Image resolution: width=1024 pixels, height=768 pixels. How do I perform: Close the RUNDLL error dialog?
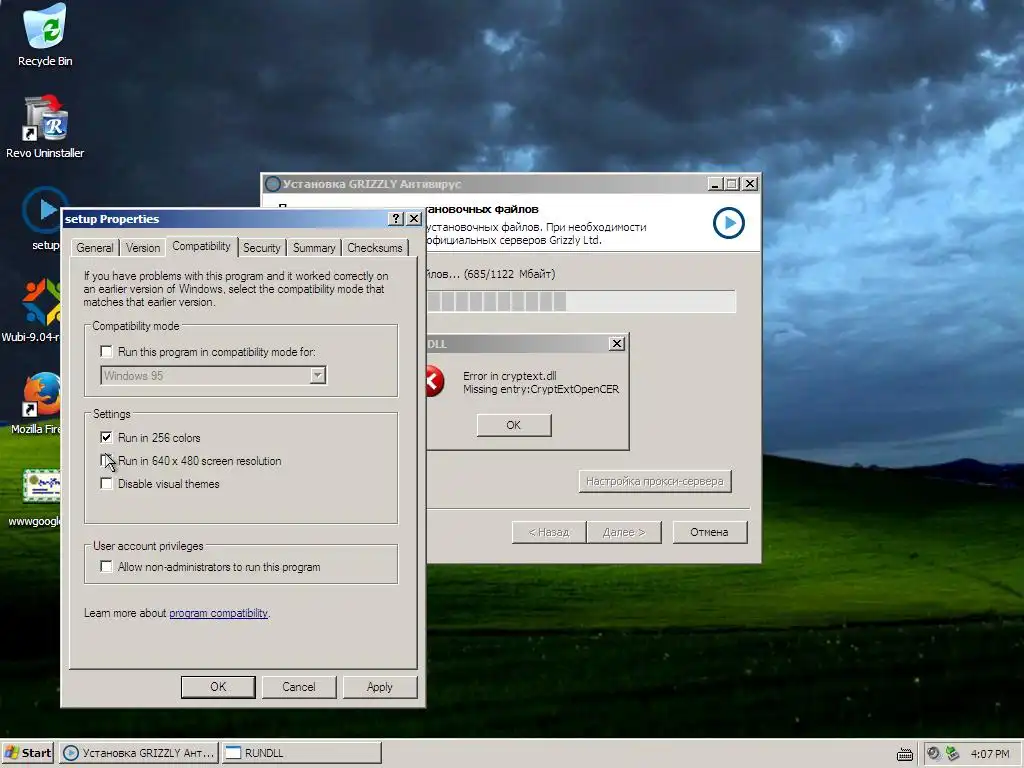point(616,344)
